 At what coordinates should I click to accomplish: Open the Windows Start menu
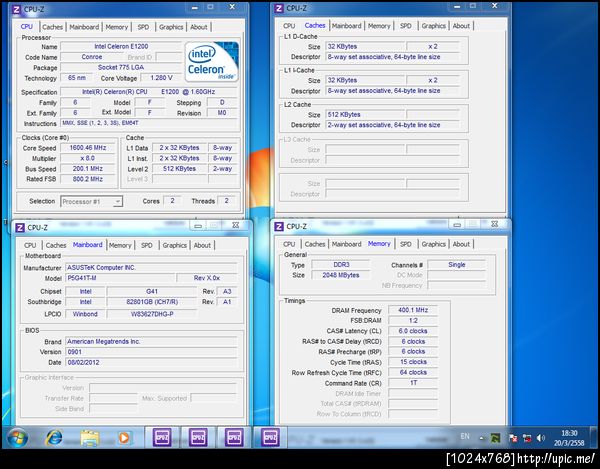point(17,437)
